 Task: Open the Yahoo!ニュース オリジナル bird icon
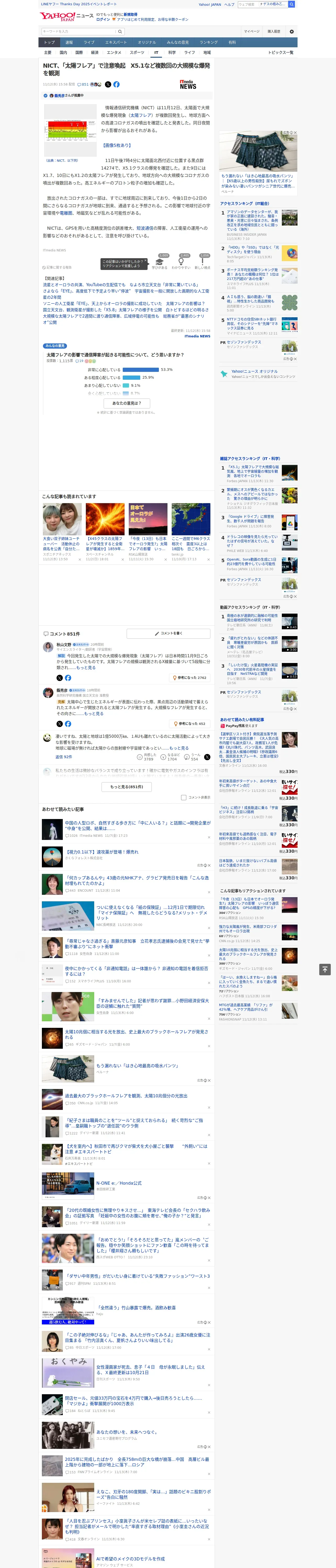click(x=224, y=374)
